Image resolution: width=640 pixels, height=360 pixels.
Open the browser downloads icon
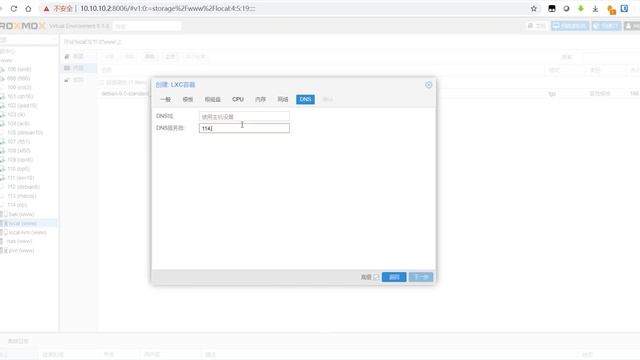[595, 9]
